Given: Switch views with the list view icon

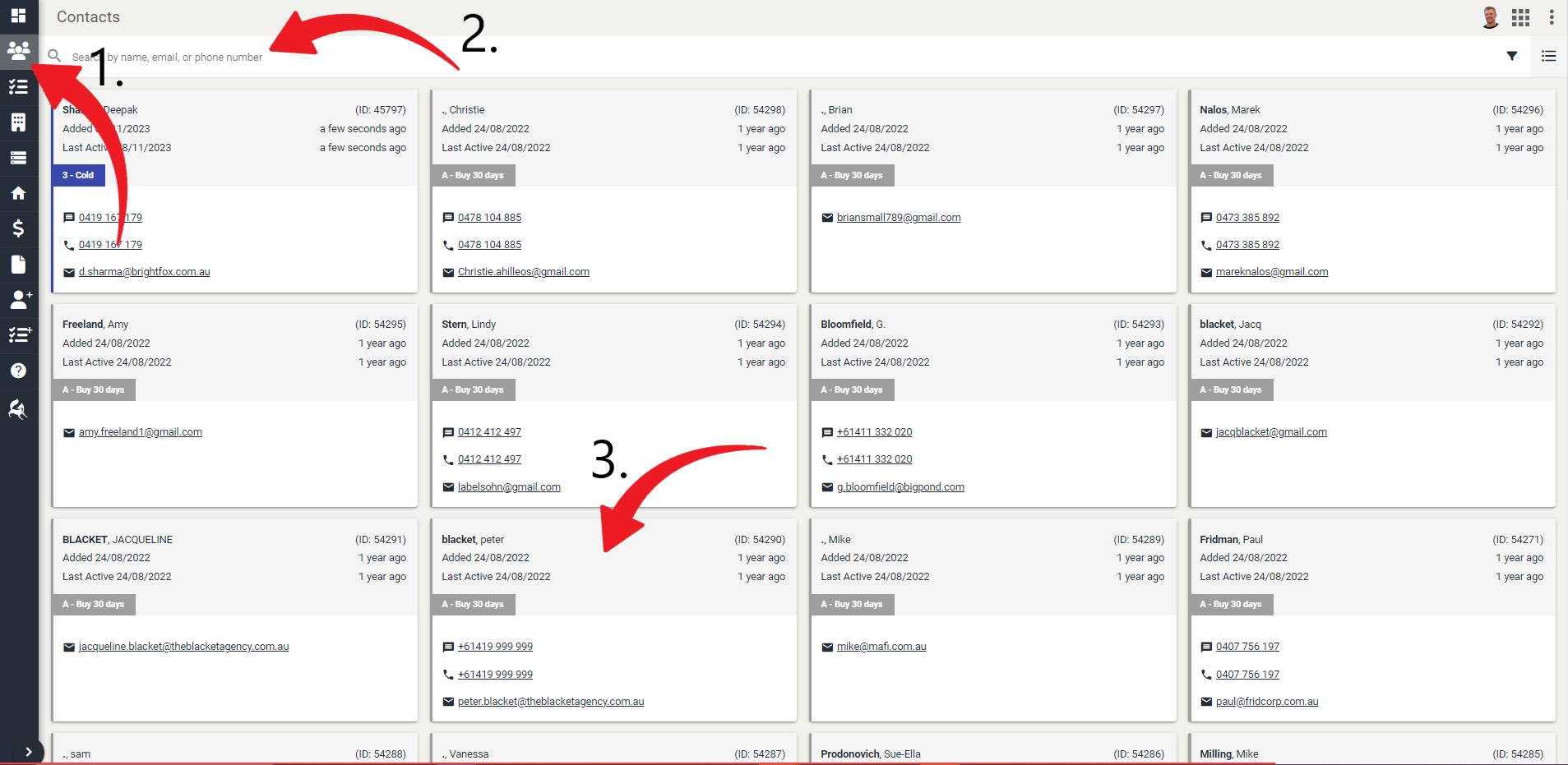Looking at the screenshot, I should 1549,56.
